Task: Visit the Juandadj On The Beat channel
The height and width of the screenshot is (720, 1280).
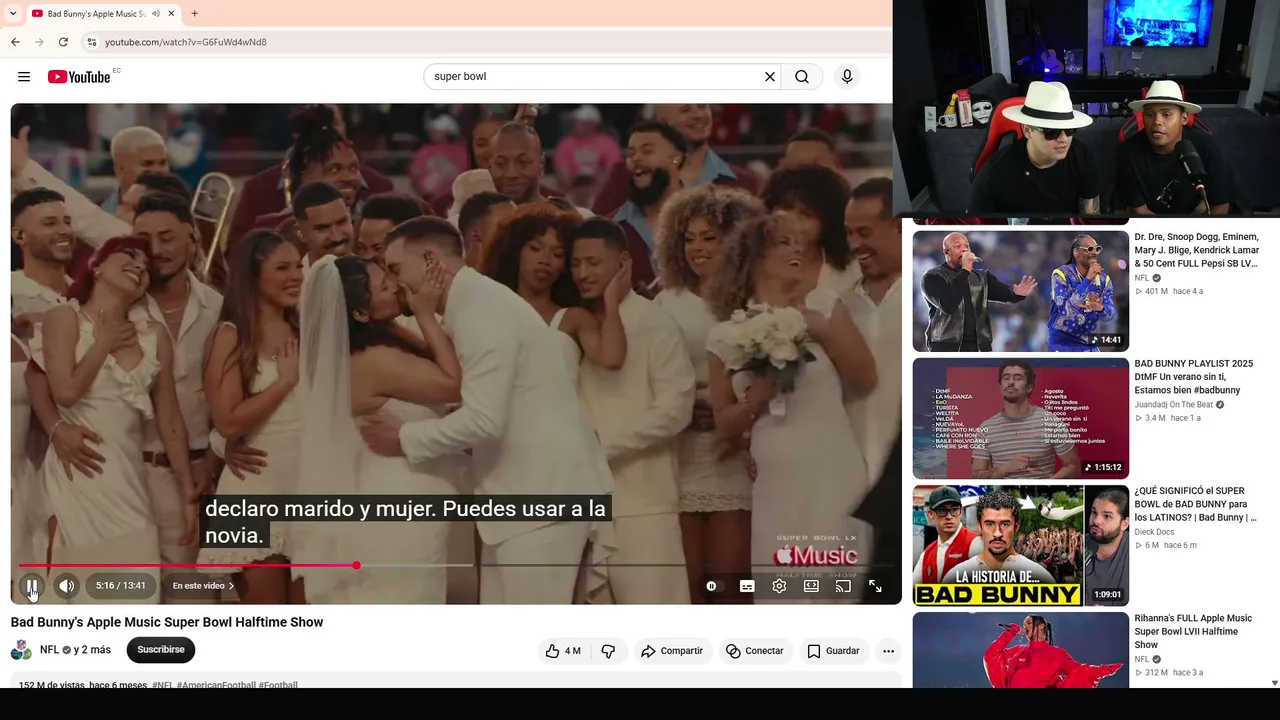Action: 1173,405
